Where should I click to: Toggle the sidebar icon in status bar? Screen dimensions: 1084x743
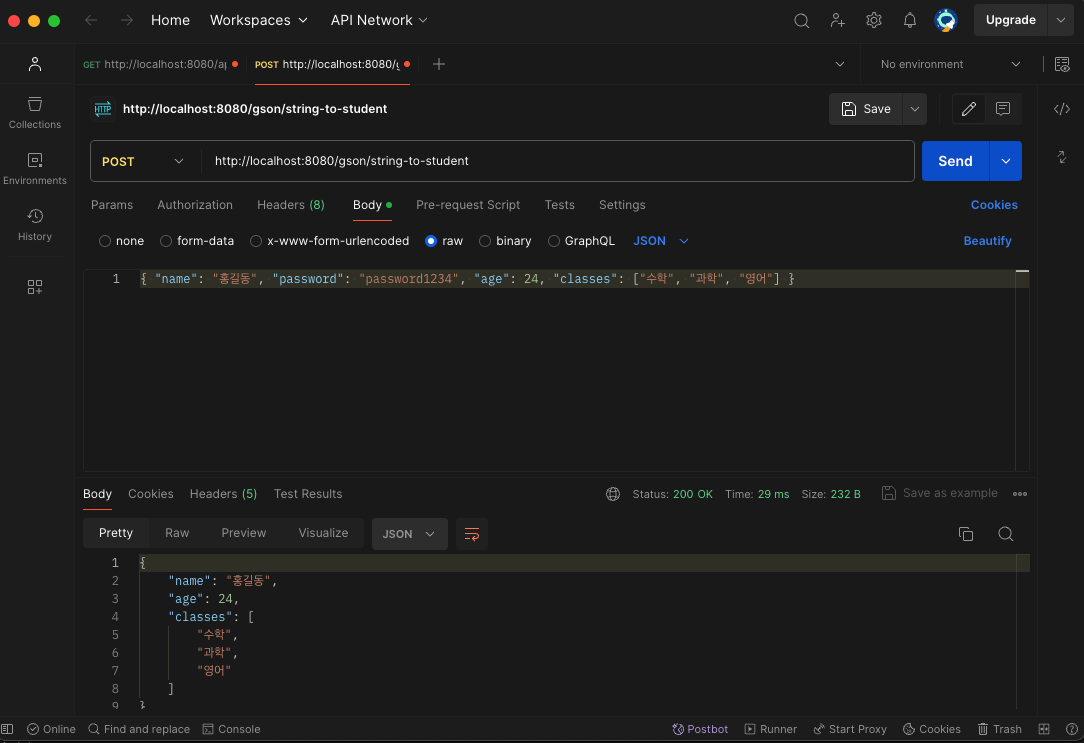(7, 728)
